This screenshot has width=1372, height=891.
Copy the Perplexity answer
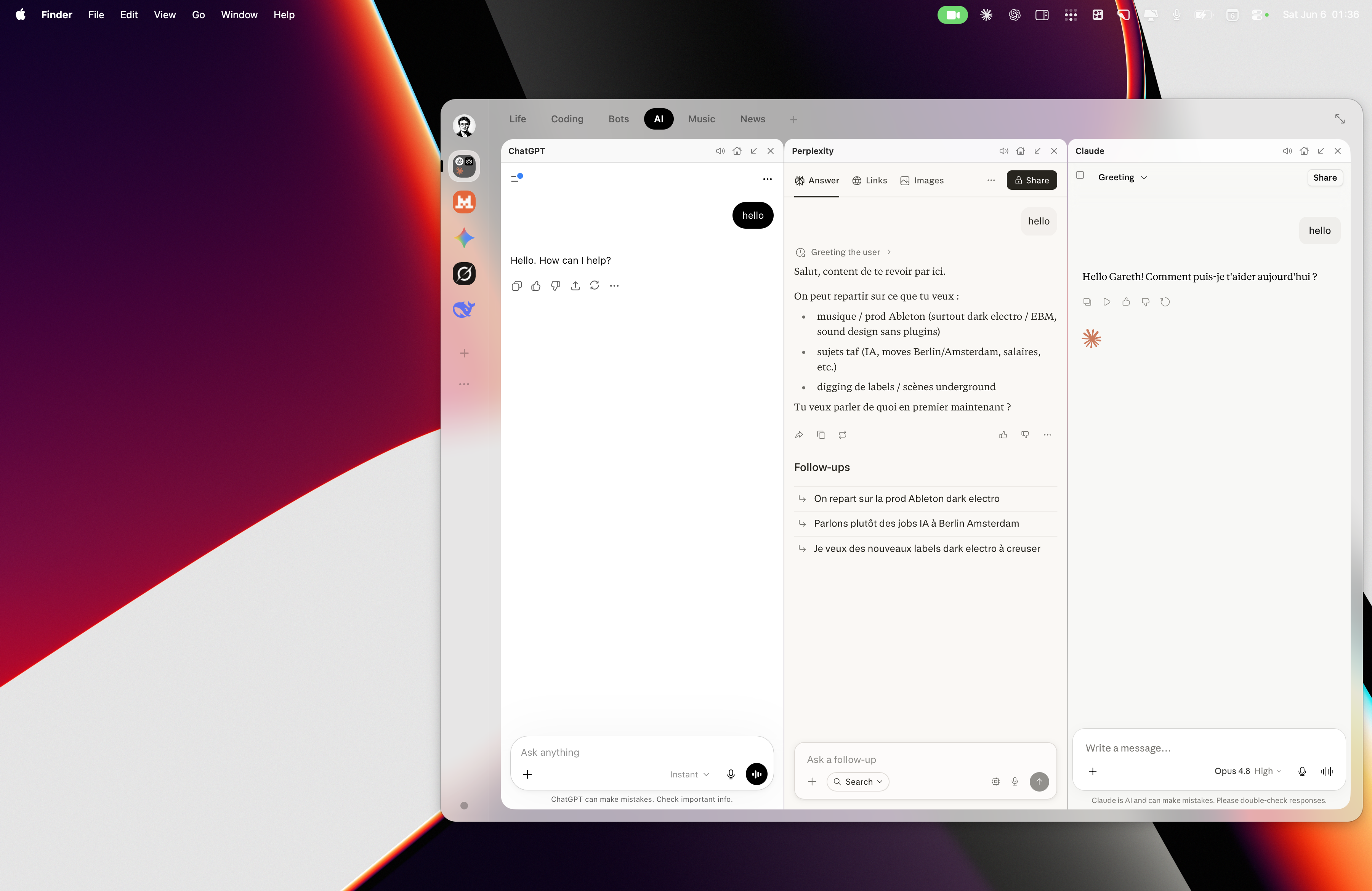pos(821,434)
